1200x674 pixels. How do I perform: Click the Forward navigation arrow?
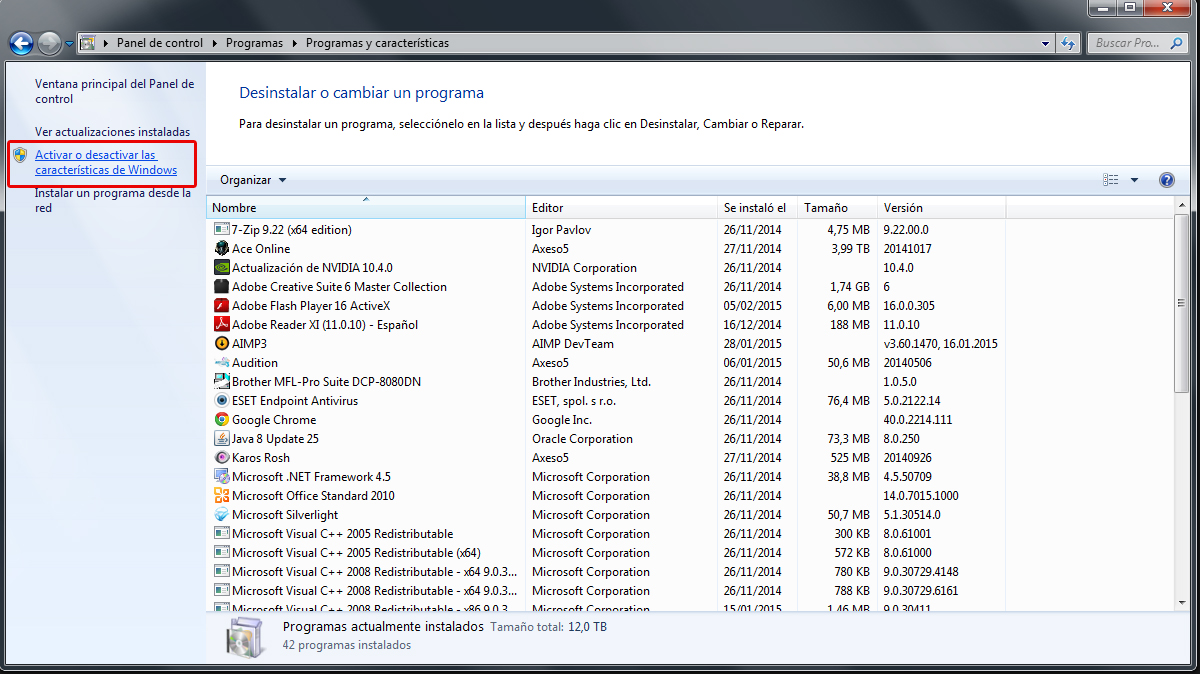tap(49, 43)
